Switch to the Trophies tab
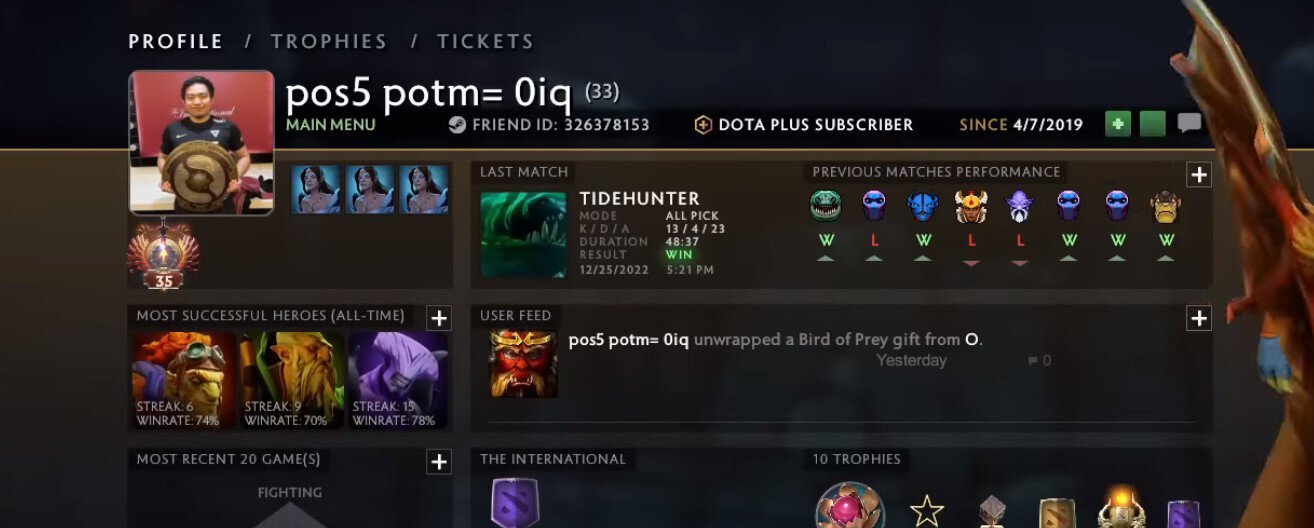Image resolution: width=1314 pixels, height=528 pixels. pos(329,42)
